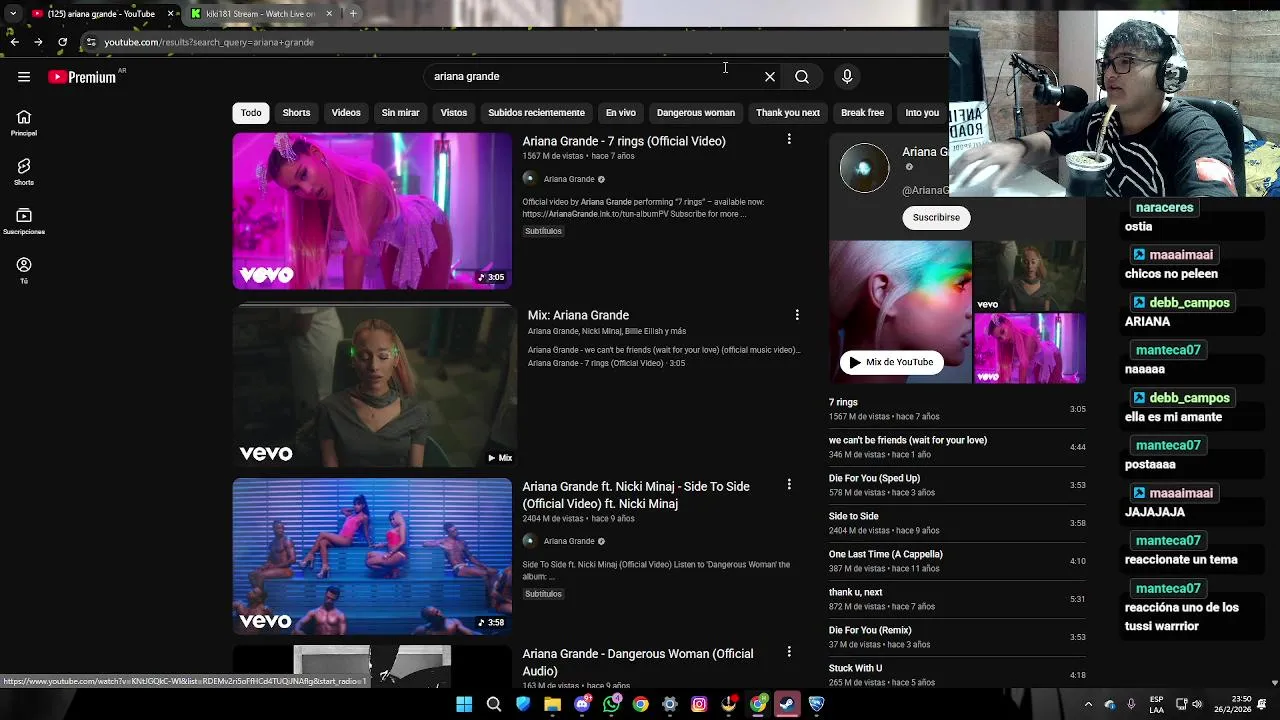Open Shorts in the left sidebar

point(24,172)
